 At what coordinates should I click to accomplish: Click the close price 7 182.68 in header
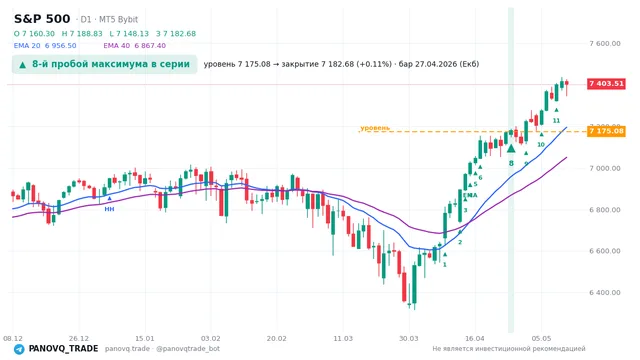click(176, 33)
